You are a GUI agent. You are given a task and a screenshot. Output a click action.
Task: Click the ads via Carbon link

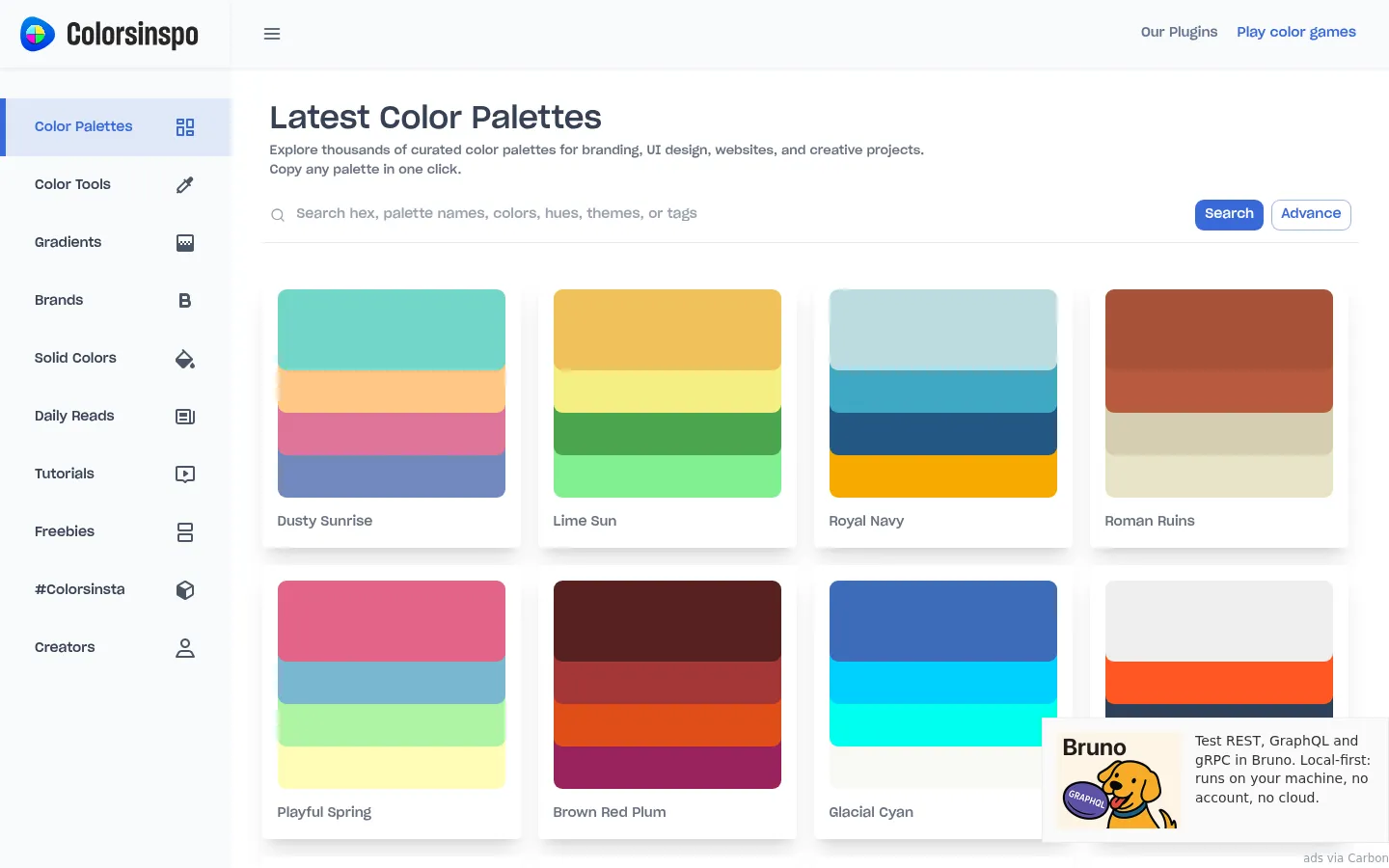pos(1346,857)
